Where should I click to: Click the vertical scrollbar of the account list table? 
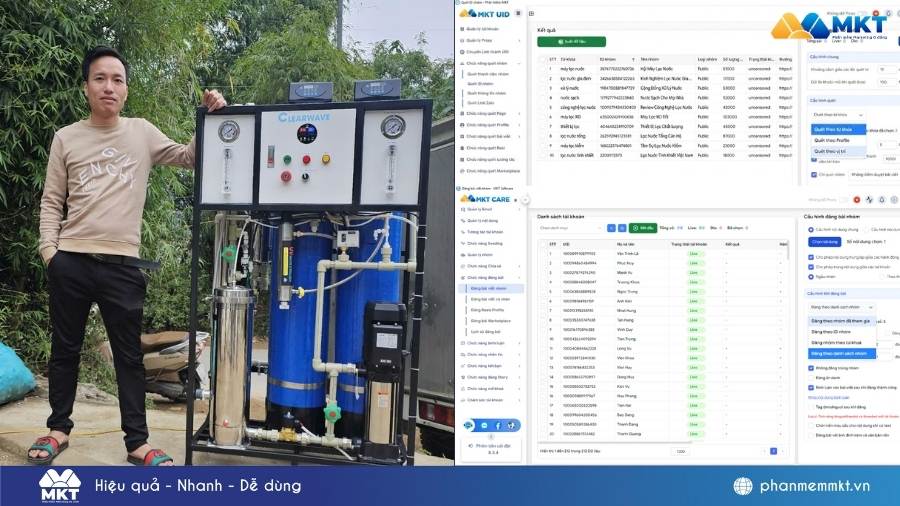(789, 251)
